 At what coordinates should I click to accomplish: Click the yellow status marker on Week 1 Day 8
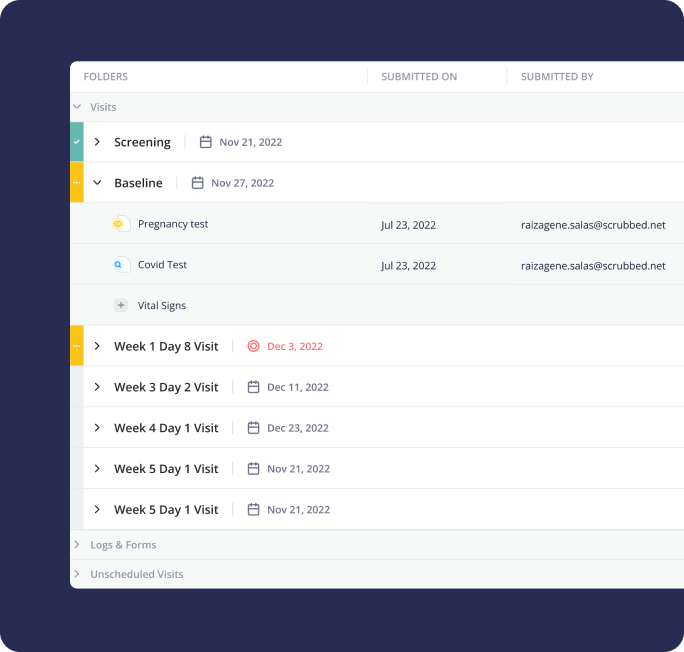point(77,346)
